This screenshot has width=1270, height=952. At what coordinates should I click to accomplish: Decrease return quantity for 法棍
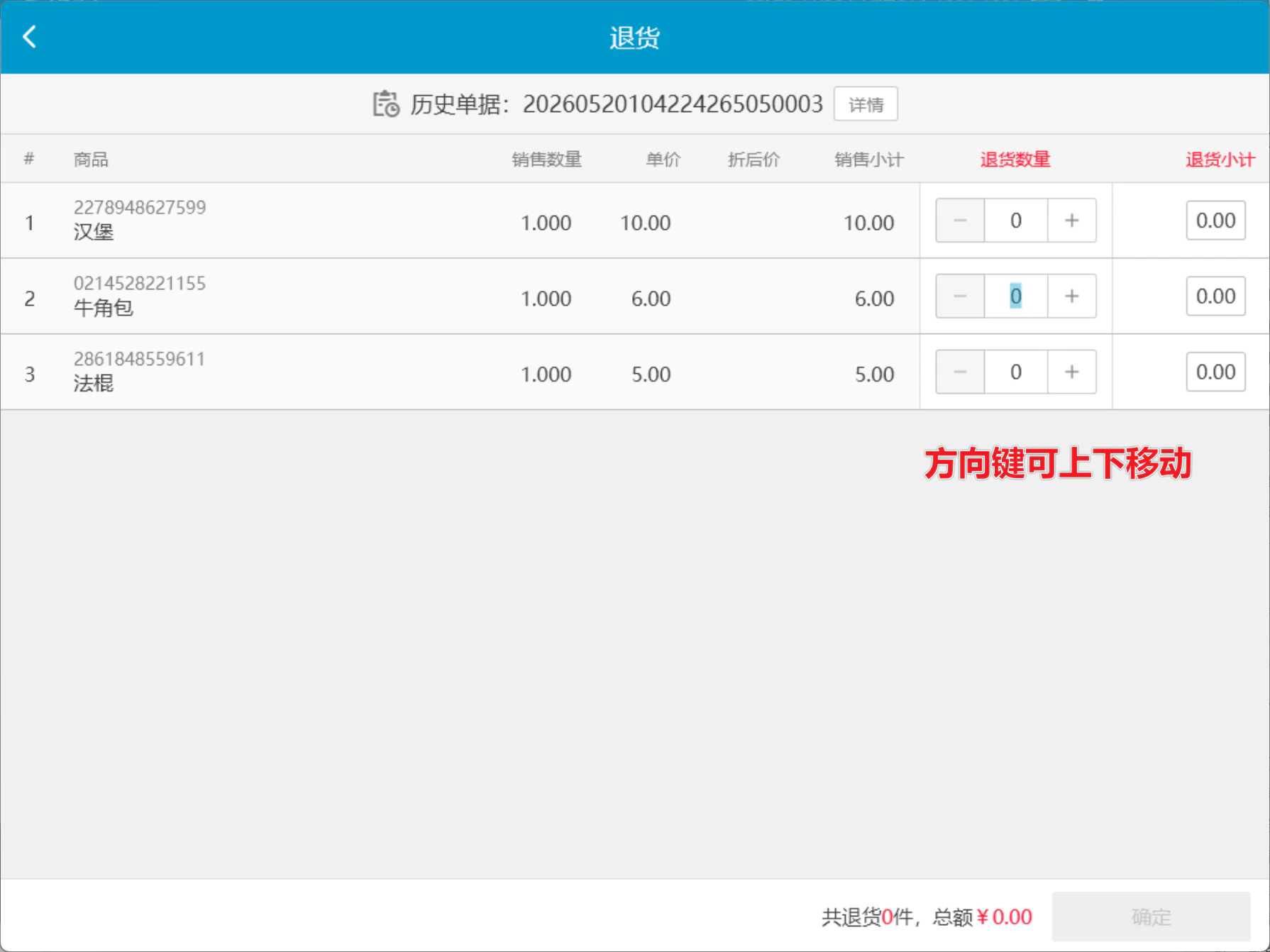point(960,372)
